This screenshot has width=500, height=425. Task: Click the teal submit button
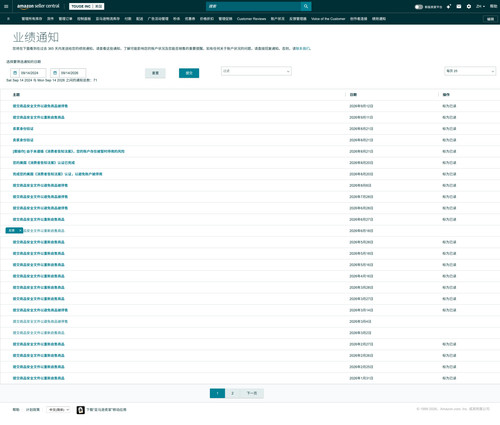click(x=189, y=73)
